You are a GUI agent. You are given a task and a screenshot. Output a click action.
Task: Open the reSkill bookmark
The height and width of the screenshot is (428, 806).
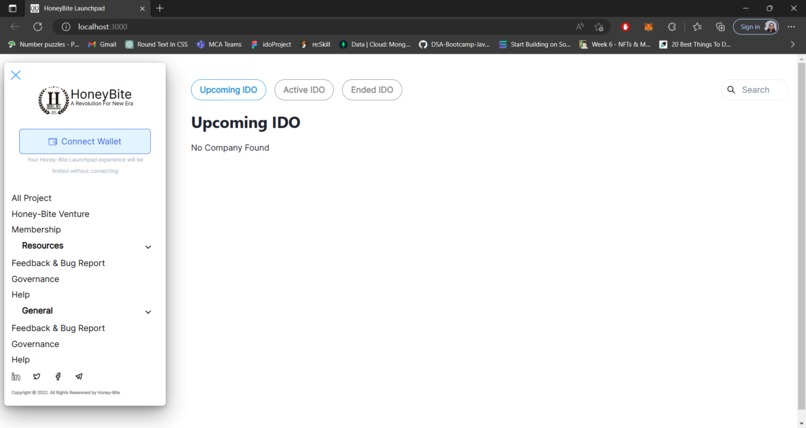pyautogui.click(x=315, y=45)
